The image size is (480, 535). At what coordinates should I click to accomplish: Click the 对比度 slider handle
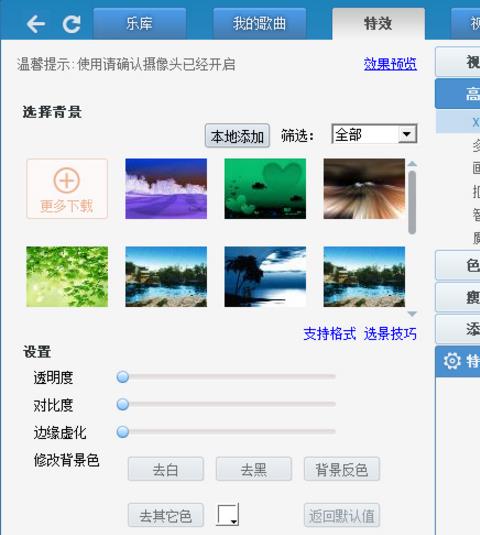pos(123,404)
